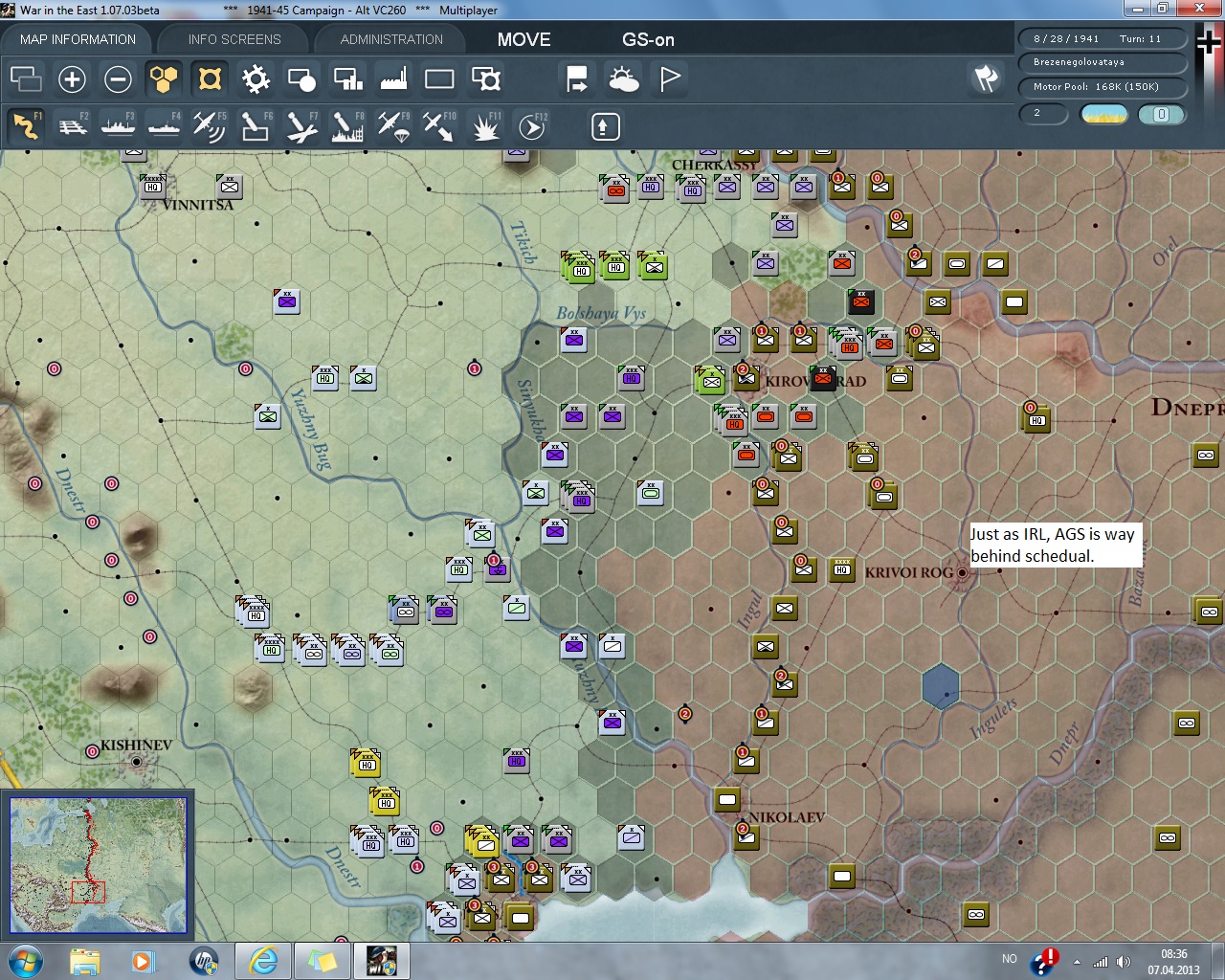Click the Motor Pool readout
This screenshot has height=980, width=1225.
point(1102,87)
